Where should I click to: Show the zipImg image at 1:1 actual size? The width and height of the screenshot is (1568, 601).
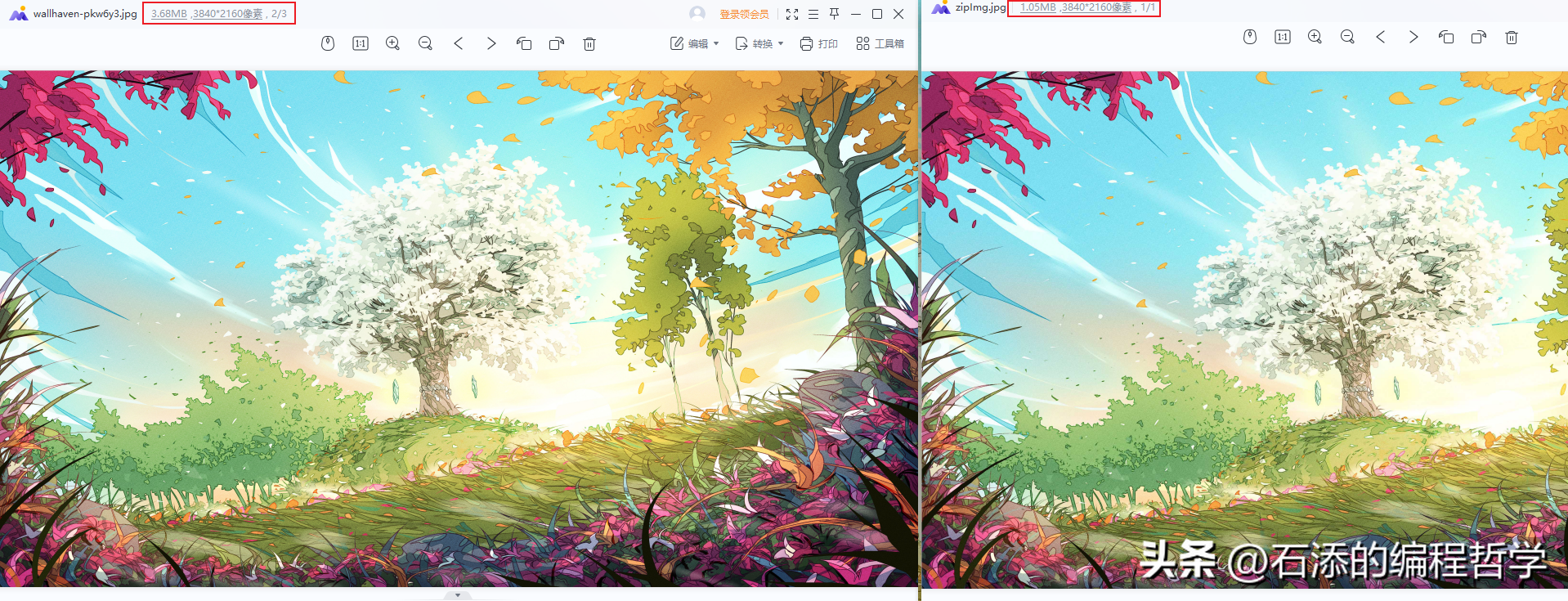tap(1283, 37)
